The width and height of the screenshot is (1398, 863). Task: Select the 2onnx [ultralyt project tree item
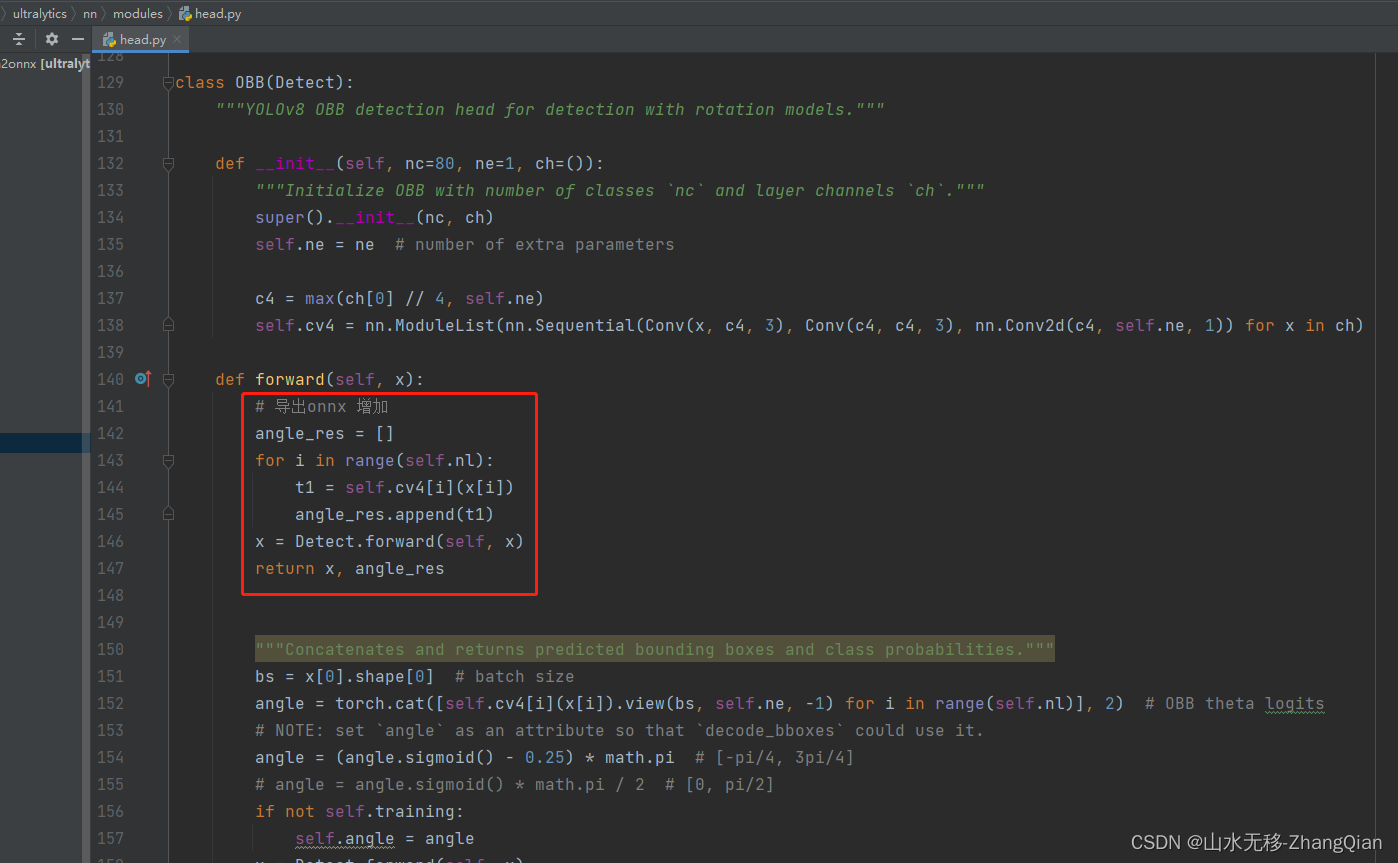point(45,64)
